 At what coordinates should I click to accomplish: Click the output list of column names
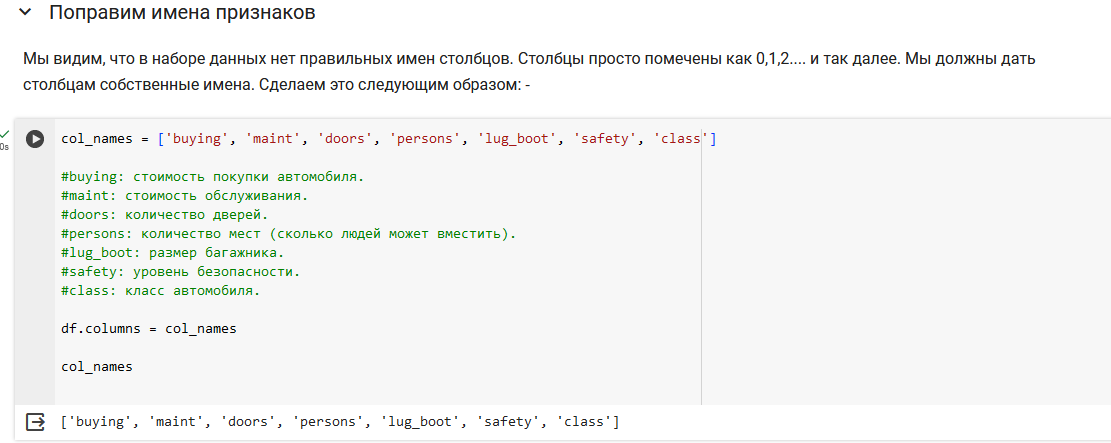point(340,422)
